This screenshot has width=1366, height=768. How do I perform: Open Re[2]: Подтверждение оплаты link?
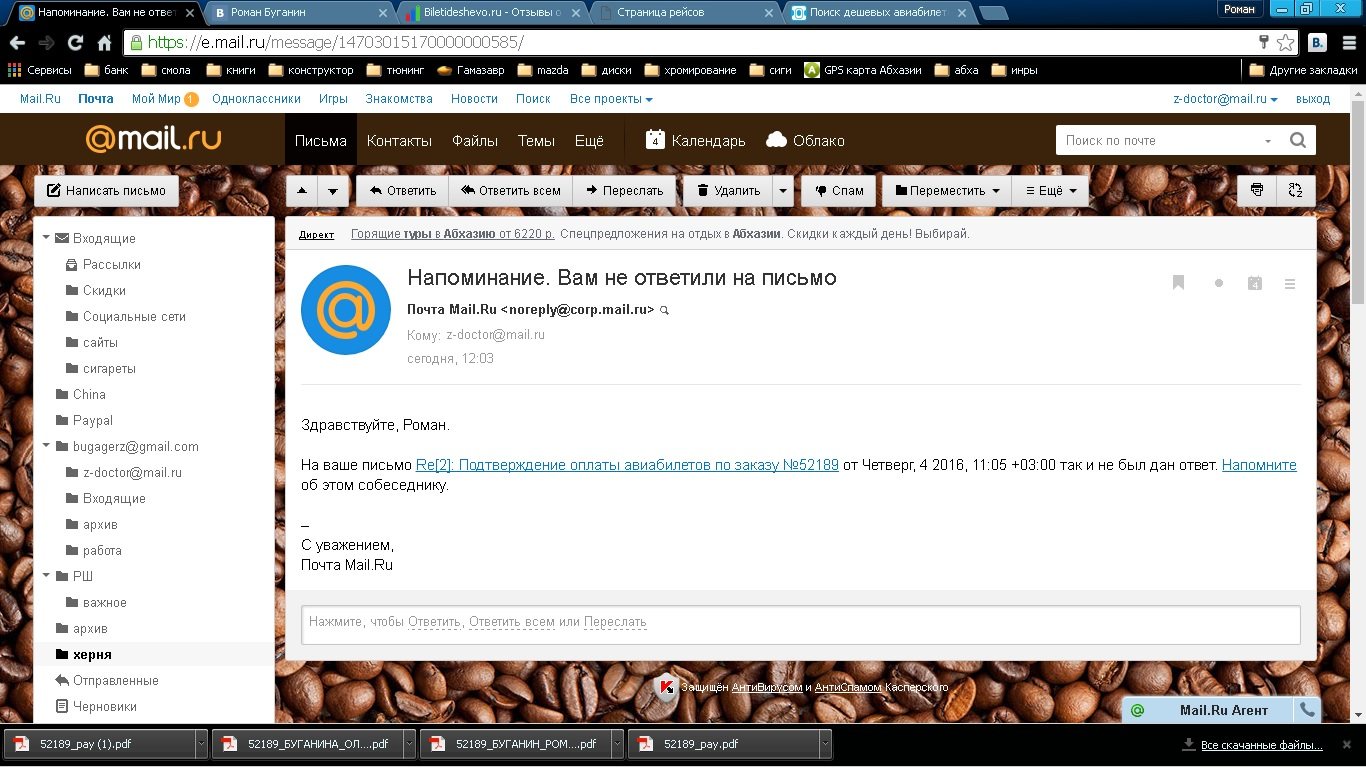pos(627,465)
